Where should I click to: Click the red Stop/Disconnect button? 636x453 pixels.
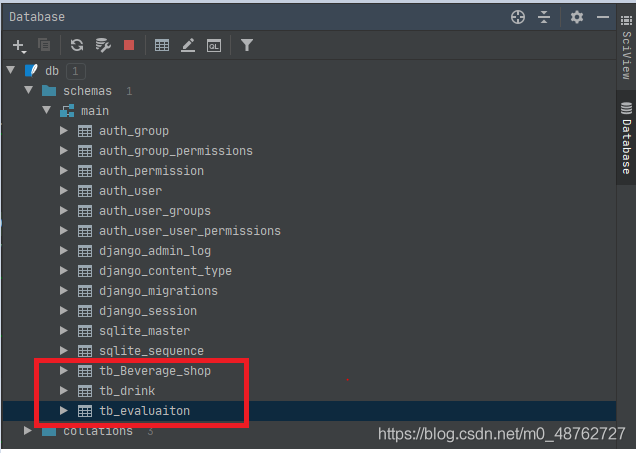[129, 45]
